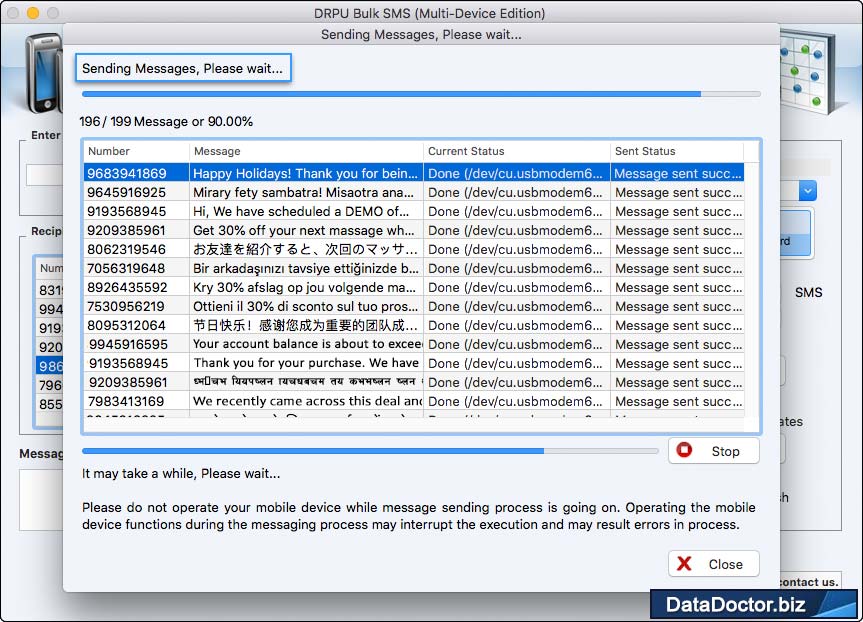
Task: Click the upper message progress bar
Action: 421,94
